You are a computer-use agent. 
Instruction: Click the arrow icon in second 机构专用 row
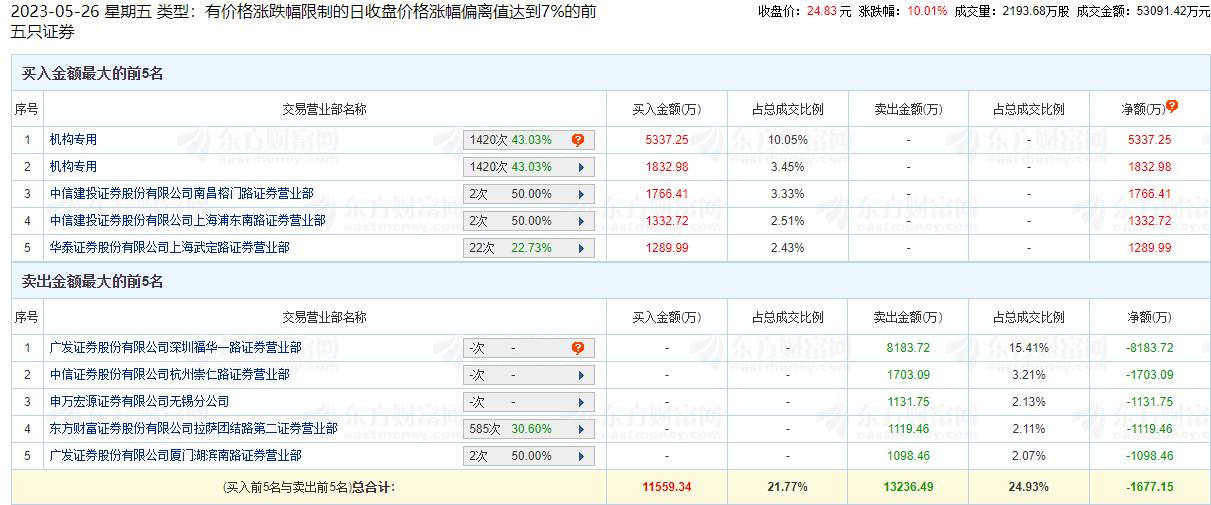[580, 167]
